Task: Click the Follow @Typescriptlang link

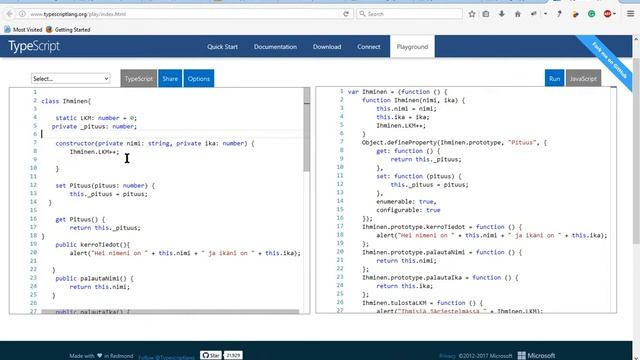Action: click(166, 357)
